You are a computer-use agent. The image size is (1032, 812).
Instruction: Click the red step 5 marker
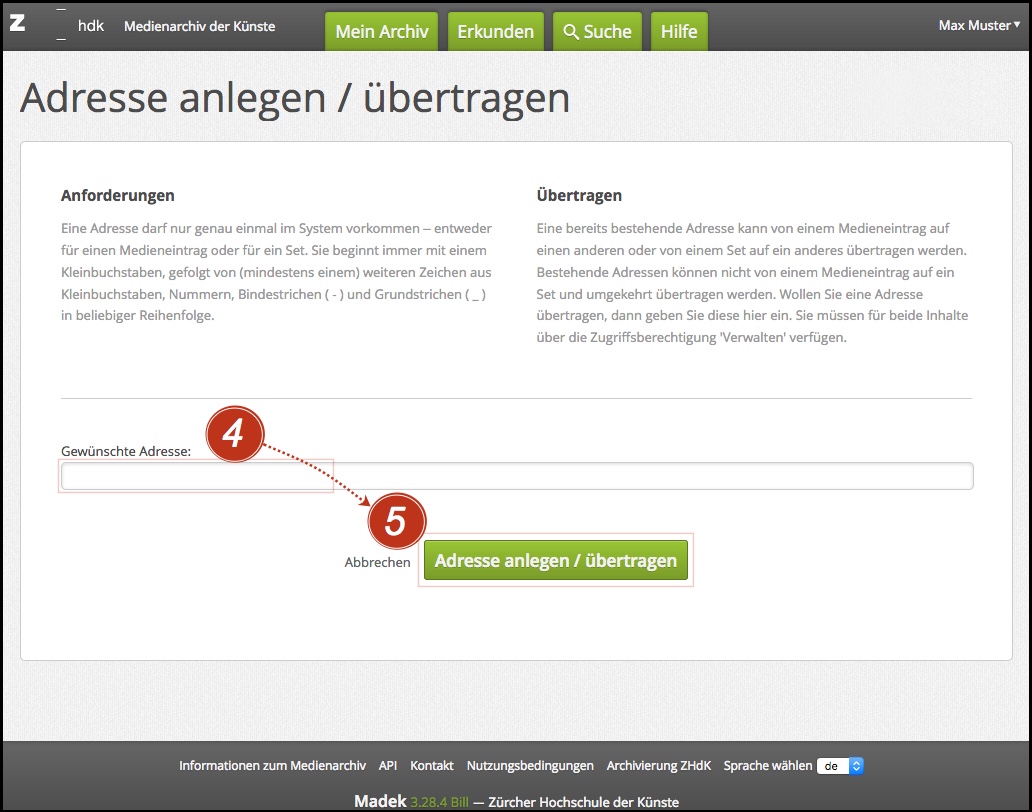tap(397, 521)
